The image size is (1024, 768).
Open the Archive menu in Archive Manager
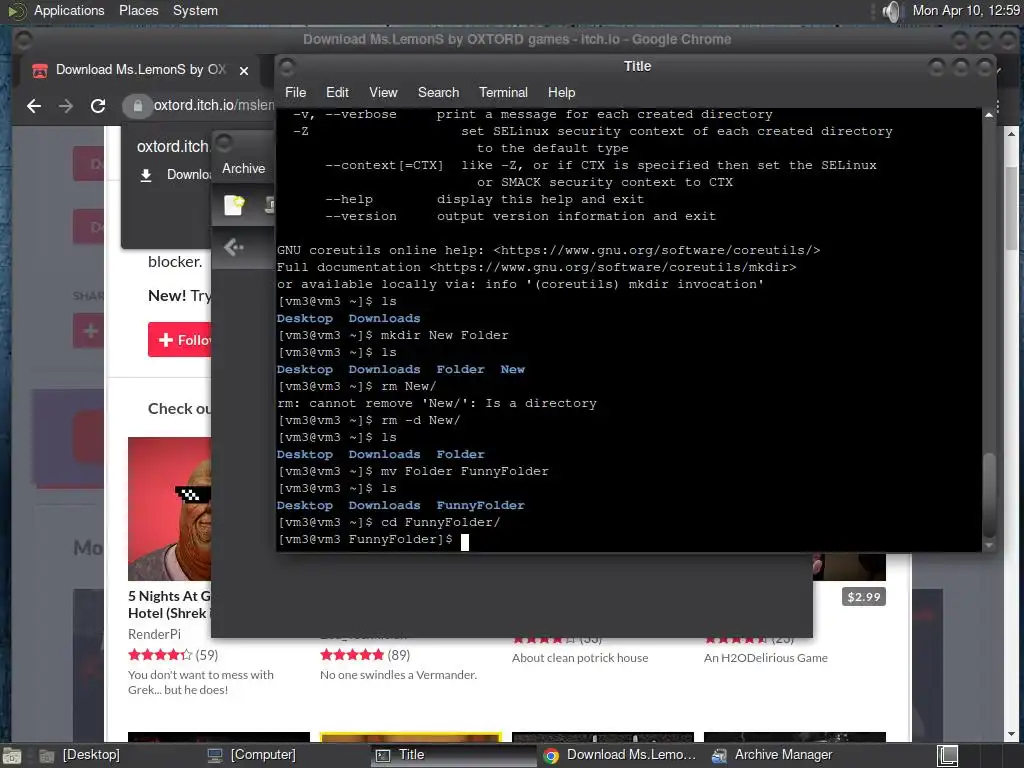244,168
